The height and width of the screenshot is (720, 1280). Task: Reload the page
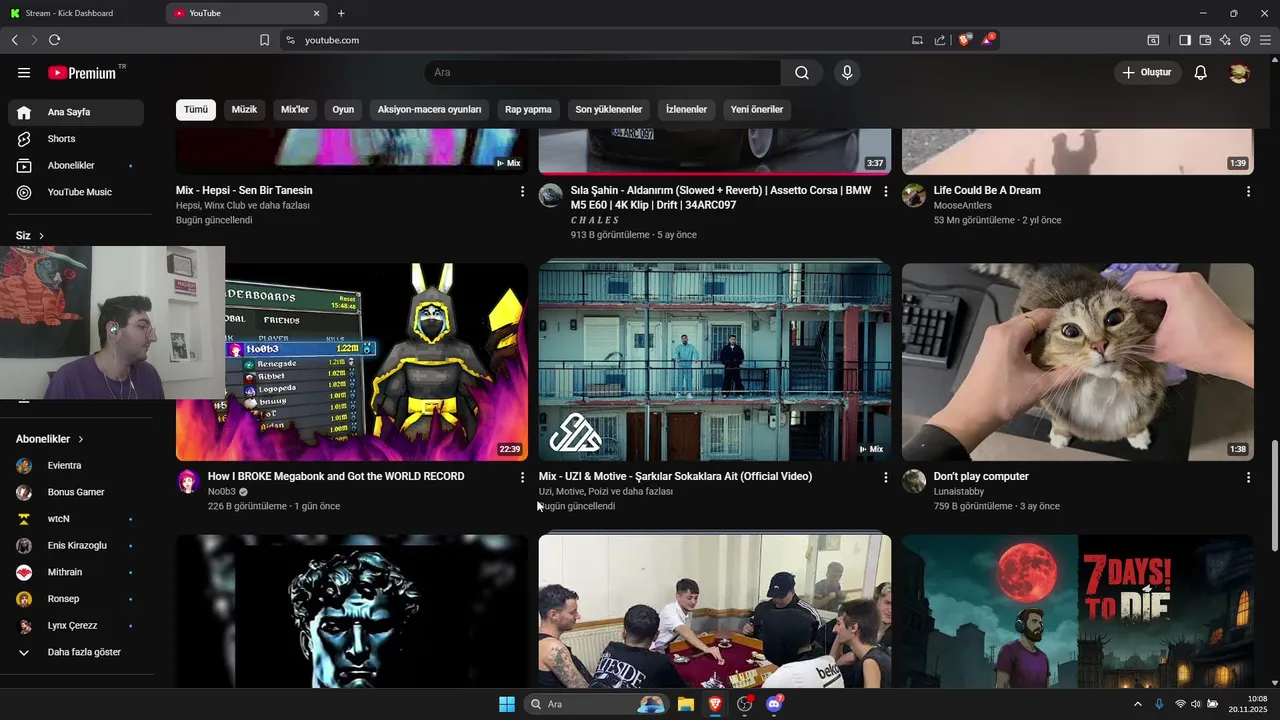[54, 40]
